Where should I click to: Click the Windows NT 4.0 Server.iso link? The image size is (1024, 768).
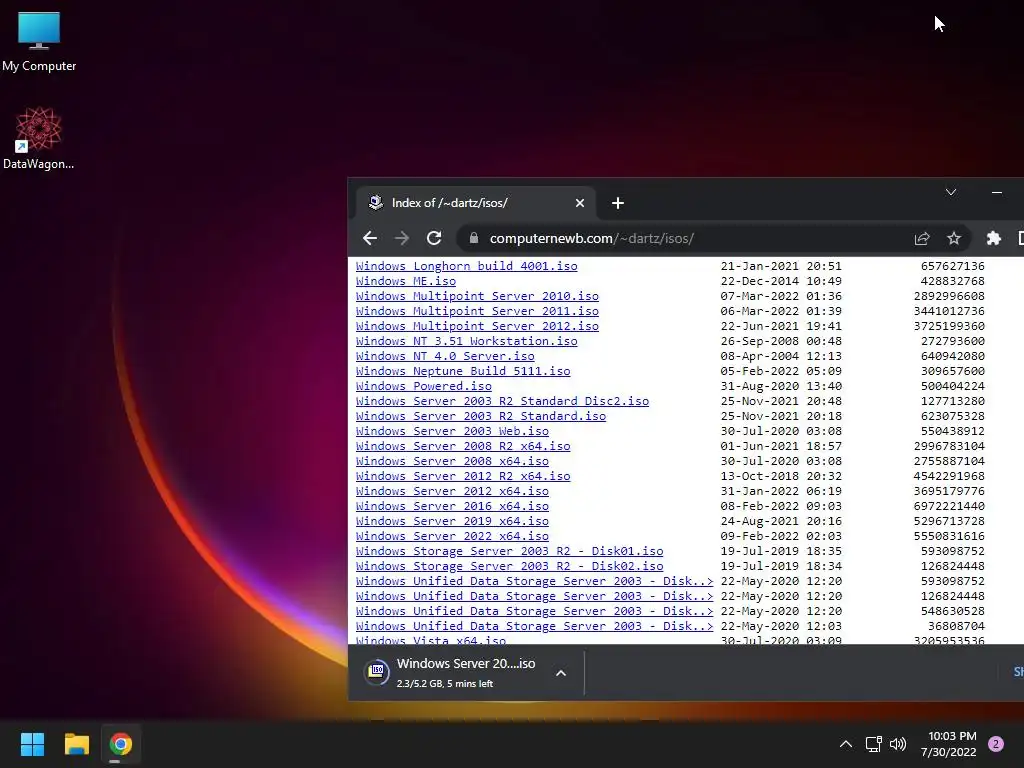click(x=445, y=356)
